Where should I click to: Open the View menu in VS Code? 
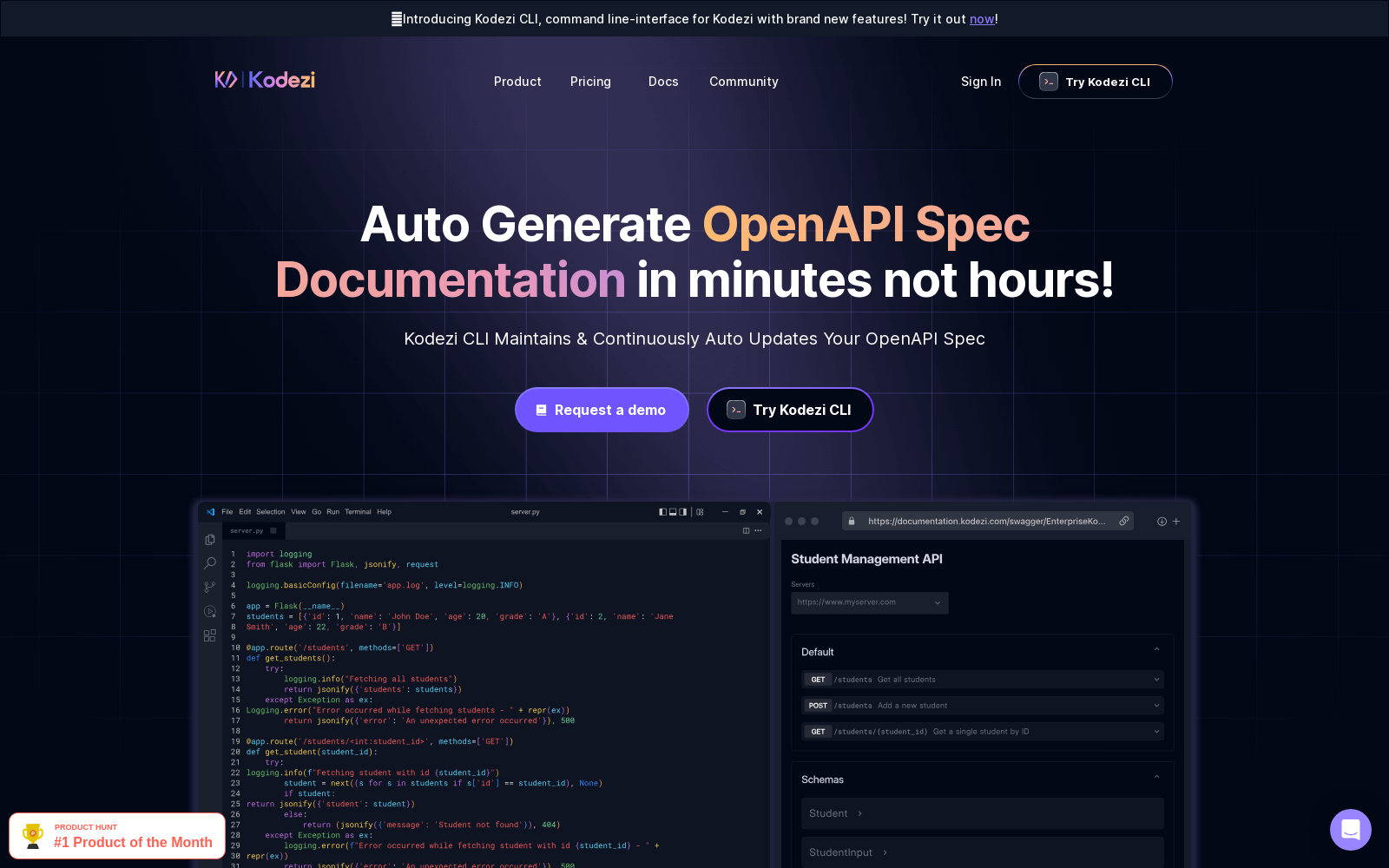pyautogui.click(x=299, y=512)
